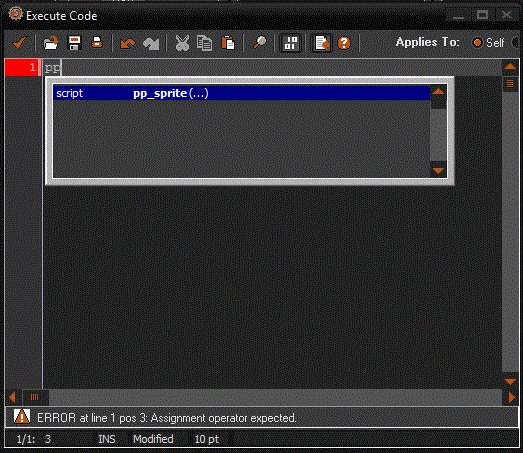523x453 pixels.
Task: Paste from clipboard with the clipboard icon
Action: [x=228, y=43]
